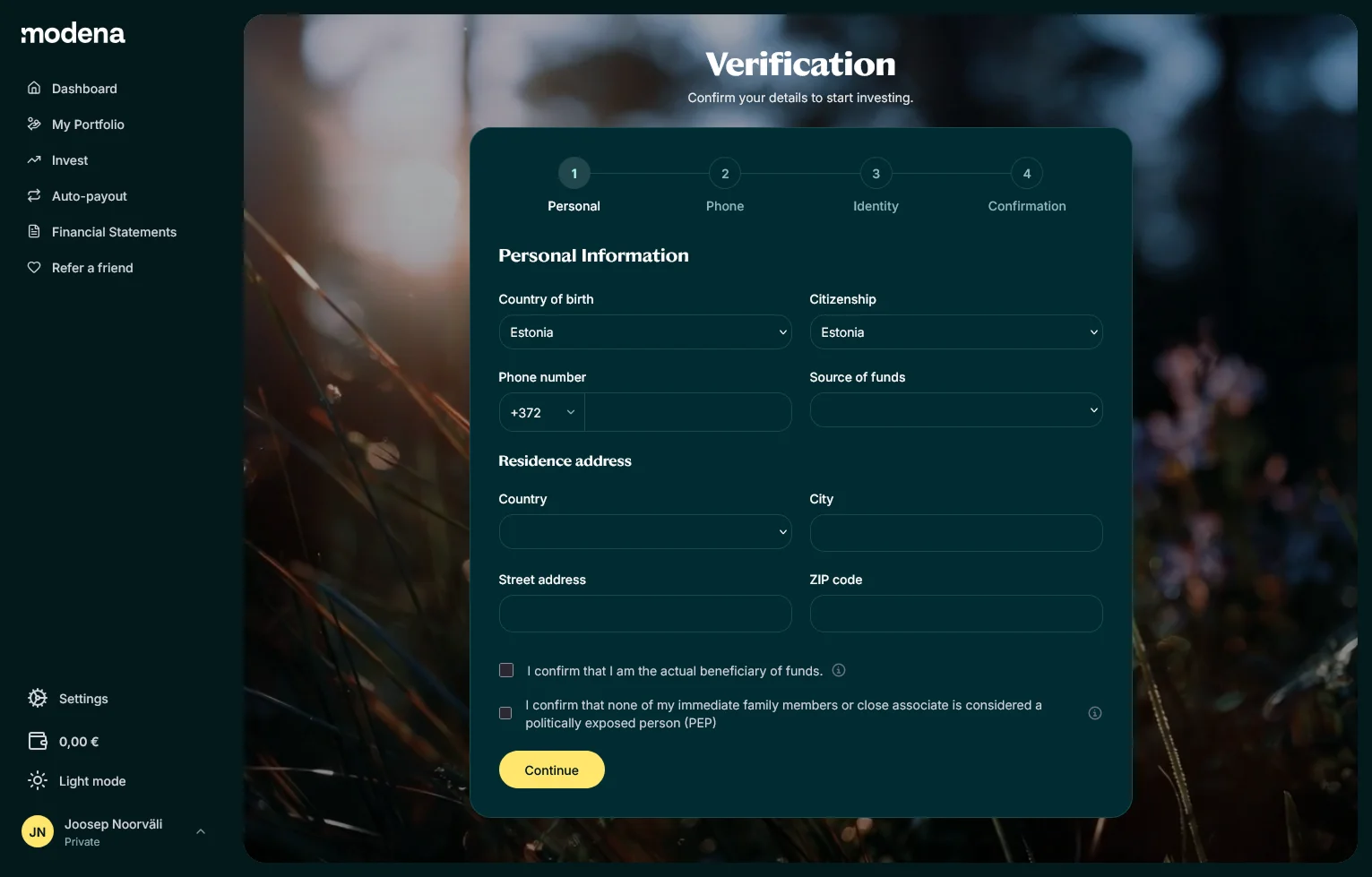Click the yellow Continue button
1372x877 pixels.
coord(552,770)
